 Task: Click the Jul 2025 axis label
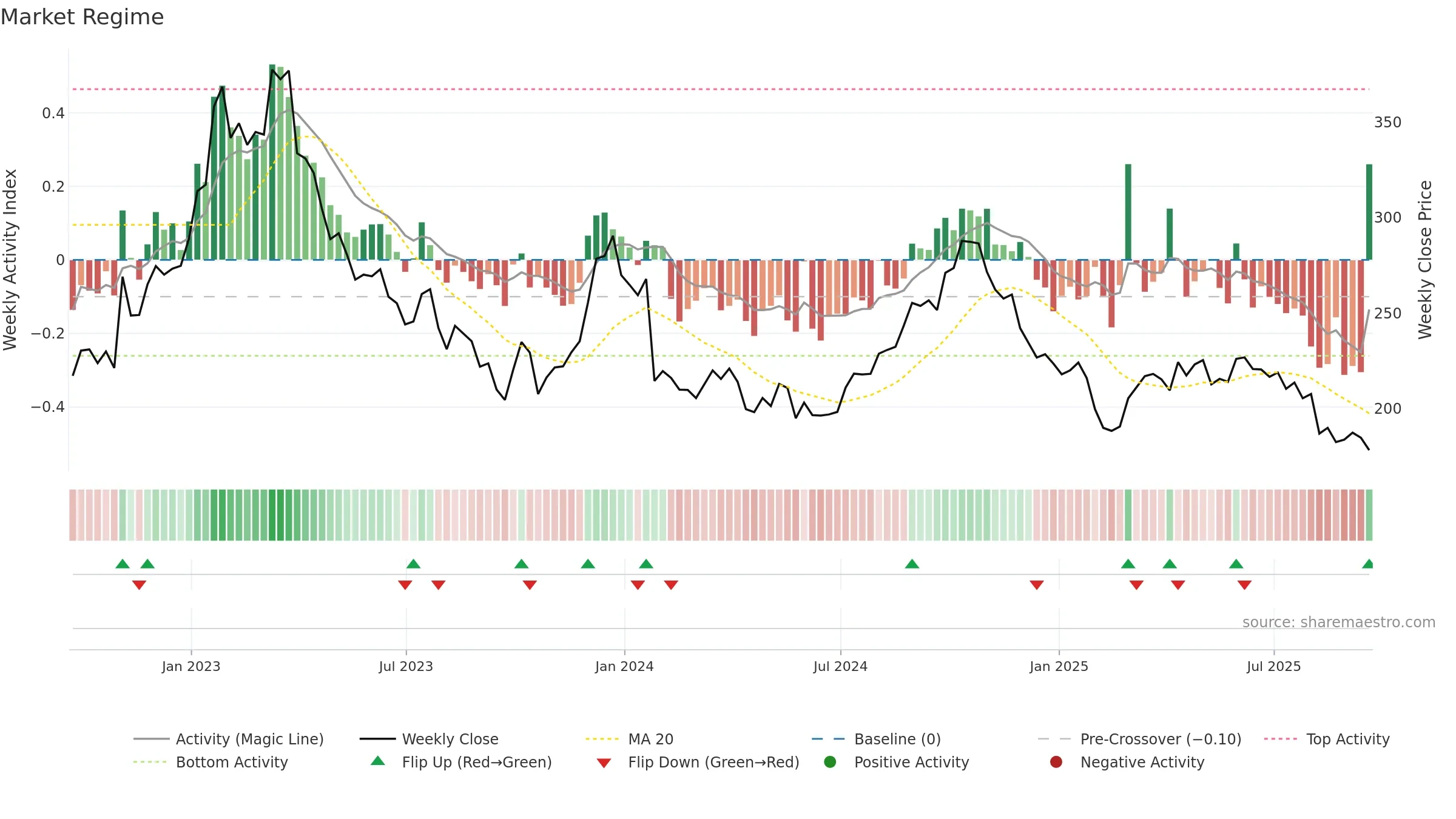tap(1274, 666)
